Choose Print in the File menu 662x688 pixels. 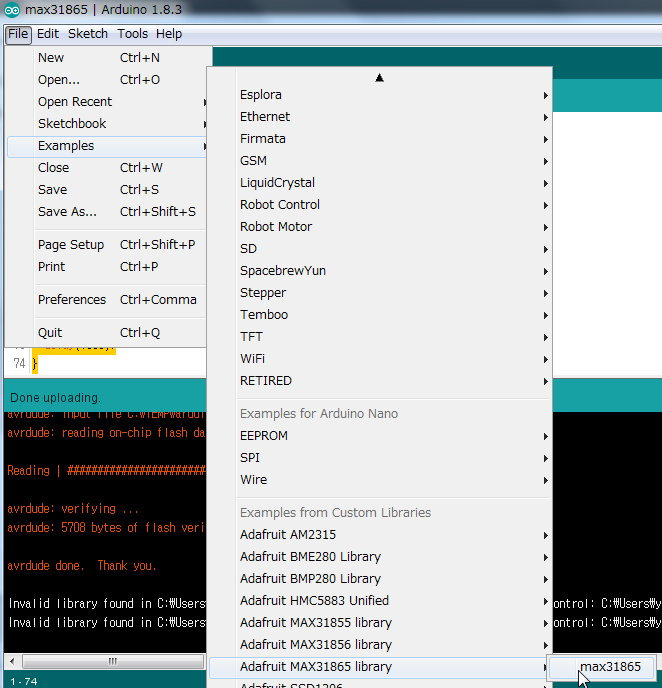[107, 266]
